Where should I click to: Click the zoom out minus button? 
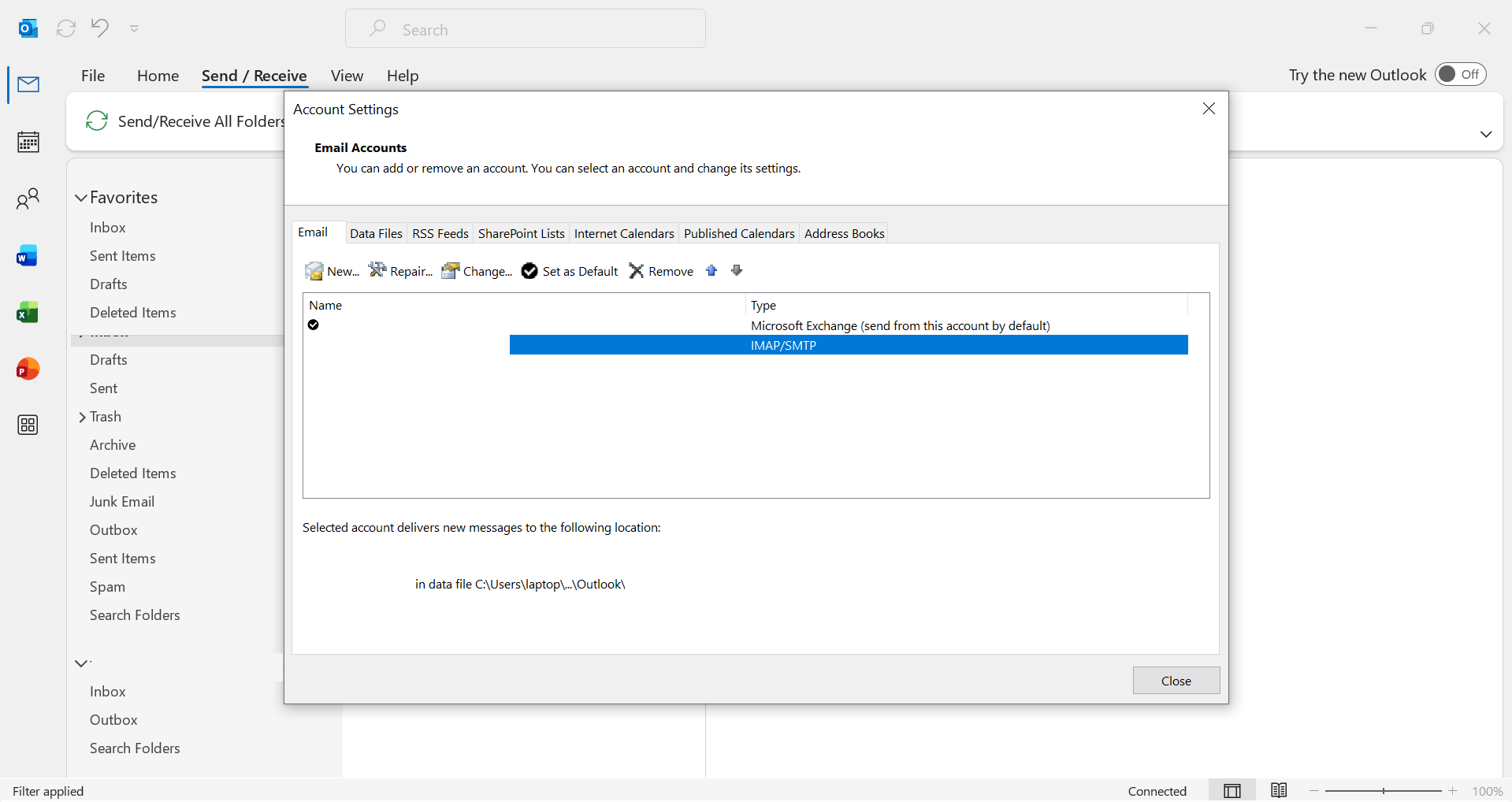click(x=1313, y=791)
